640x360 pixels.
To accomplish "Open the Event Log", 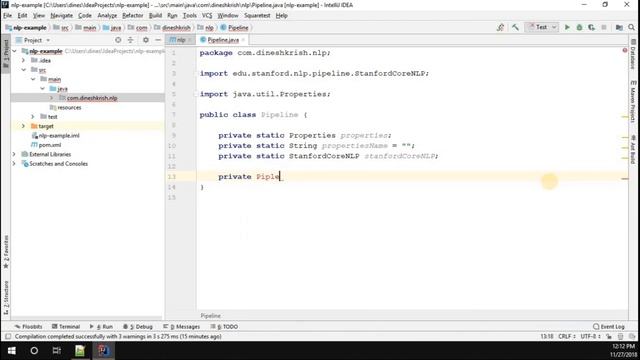I will pyautogui.click(x=609, y=327).
